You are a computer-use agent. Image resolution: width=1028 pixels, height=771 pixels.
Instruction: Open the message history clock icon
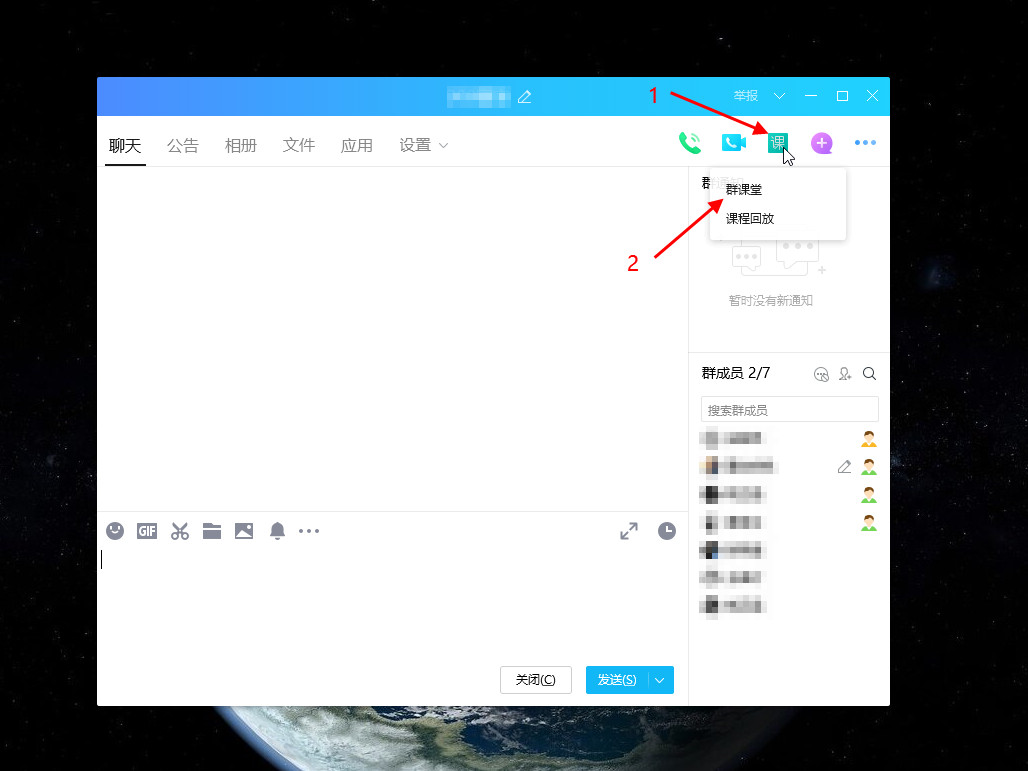[x=667, y=531]
